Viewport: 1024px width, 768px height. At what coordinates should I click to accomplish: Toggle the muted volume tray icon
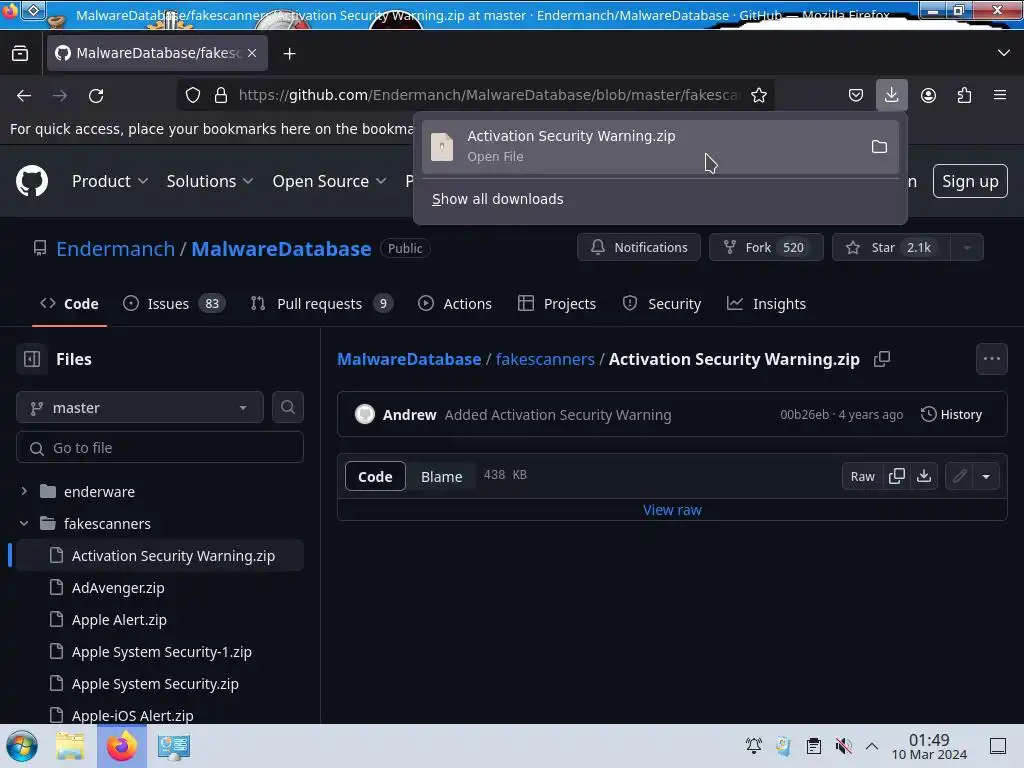coord(843,746)
